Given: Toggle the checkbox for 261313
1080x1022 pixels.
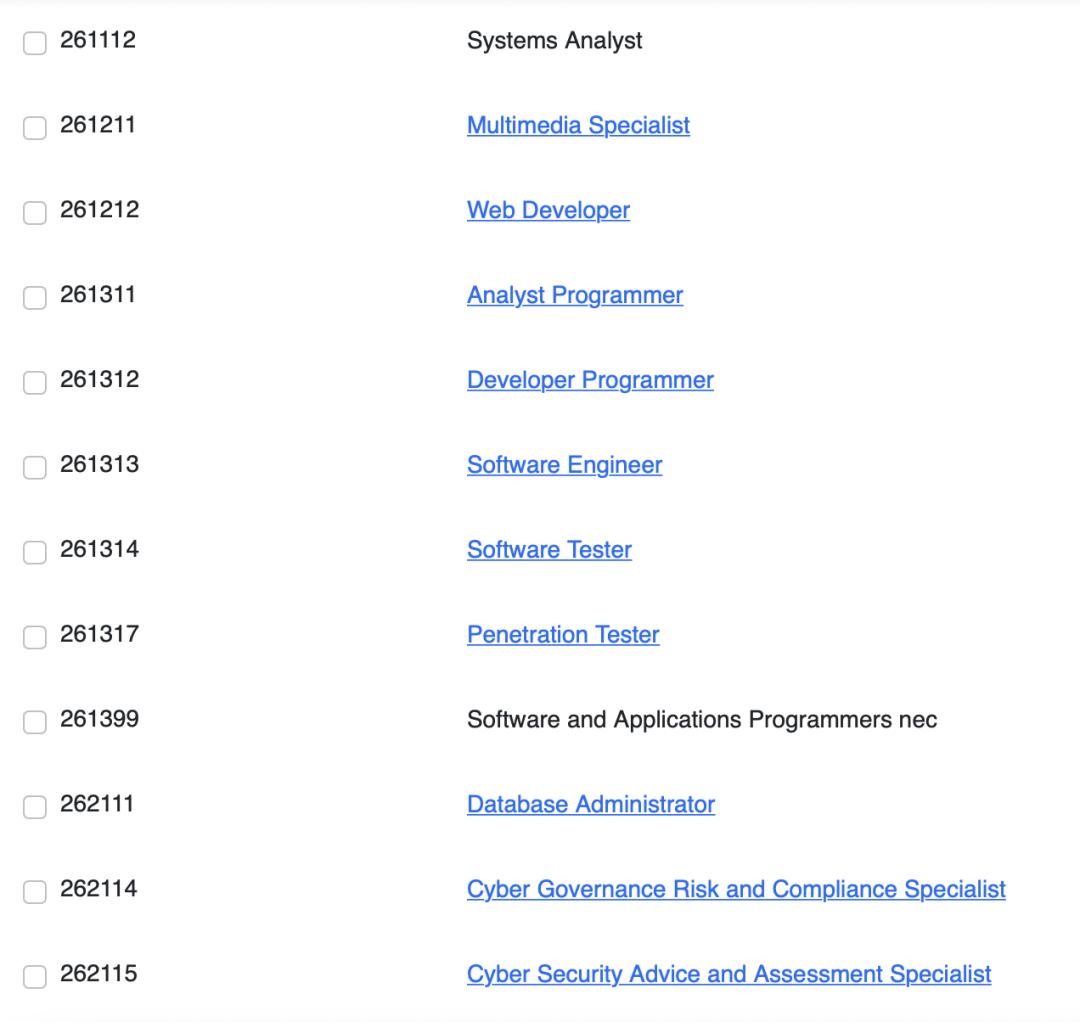Looking at the screenshot, I should (x=35, y=468).
